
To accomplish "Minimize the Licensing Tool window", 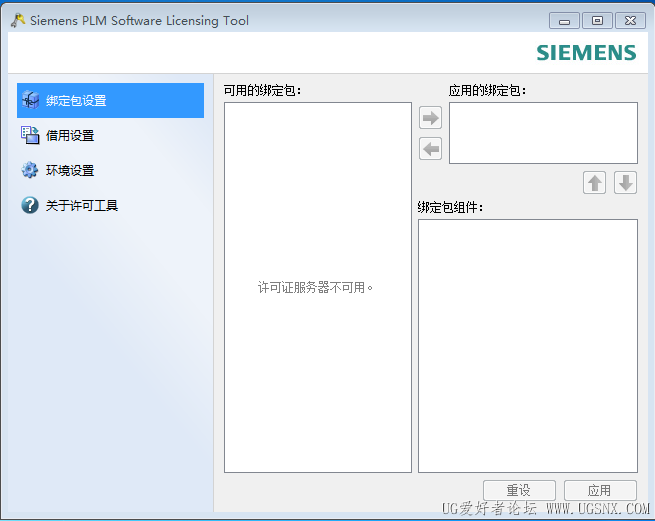I will (x=564, y=20).
